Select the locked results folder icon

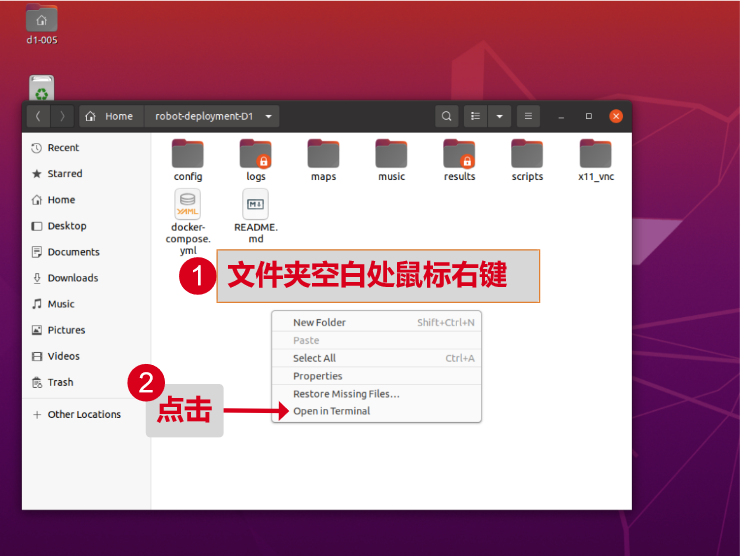pyautogui.click(x=459, y=153)
